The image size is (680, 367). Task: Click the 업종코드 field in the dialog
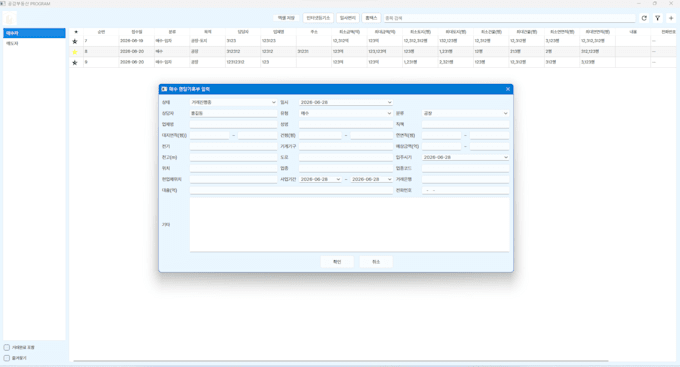[x=465, y=168]
